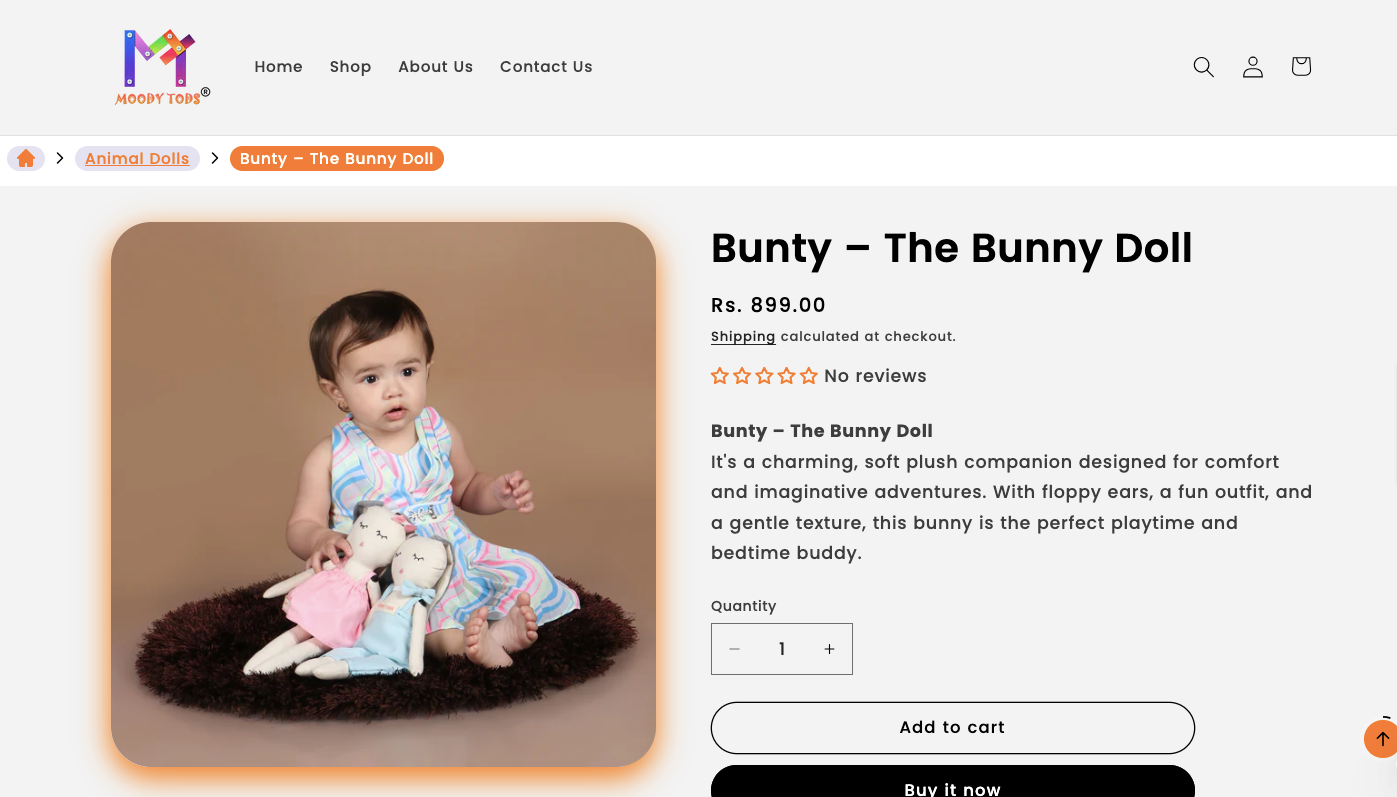
Task: Navigate to Contact Us
Action: tap(546, 67)
